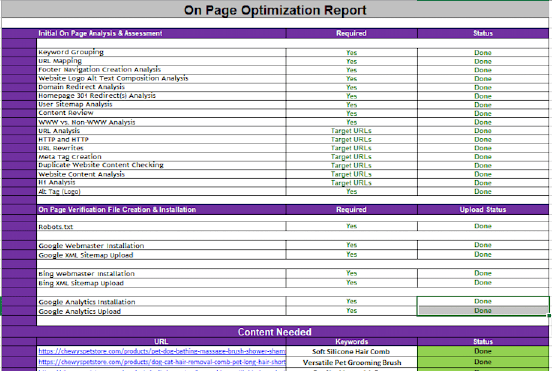
Task: Click 'Done' in the Alt Tag (Logo) row
Action: [483, 191]
